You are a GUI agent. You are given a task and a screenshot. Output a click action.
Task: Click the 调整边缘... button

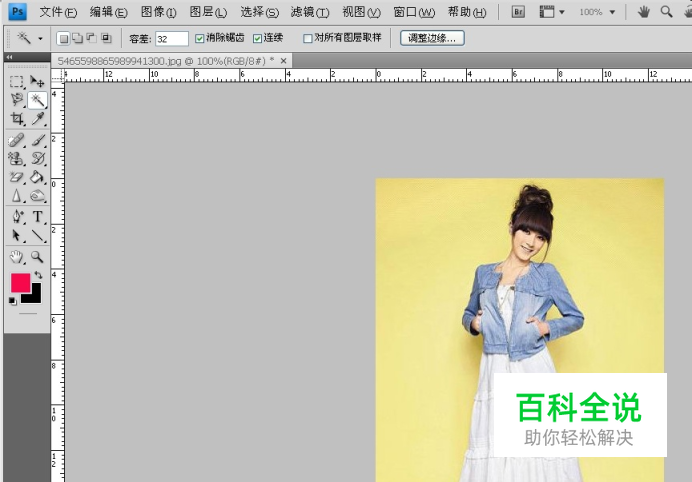click(x=432, y=38)
